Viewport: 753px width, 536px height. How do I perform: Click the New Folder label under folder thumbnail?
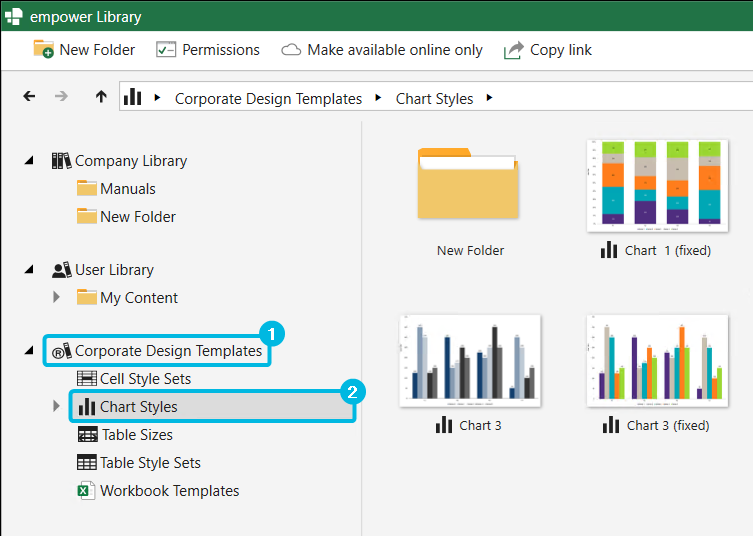coord(470,250)
